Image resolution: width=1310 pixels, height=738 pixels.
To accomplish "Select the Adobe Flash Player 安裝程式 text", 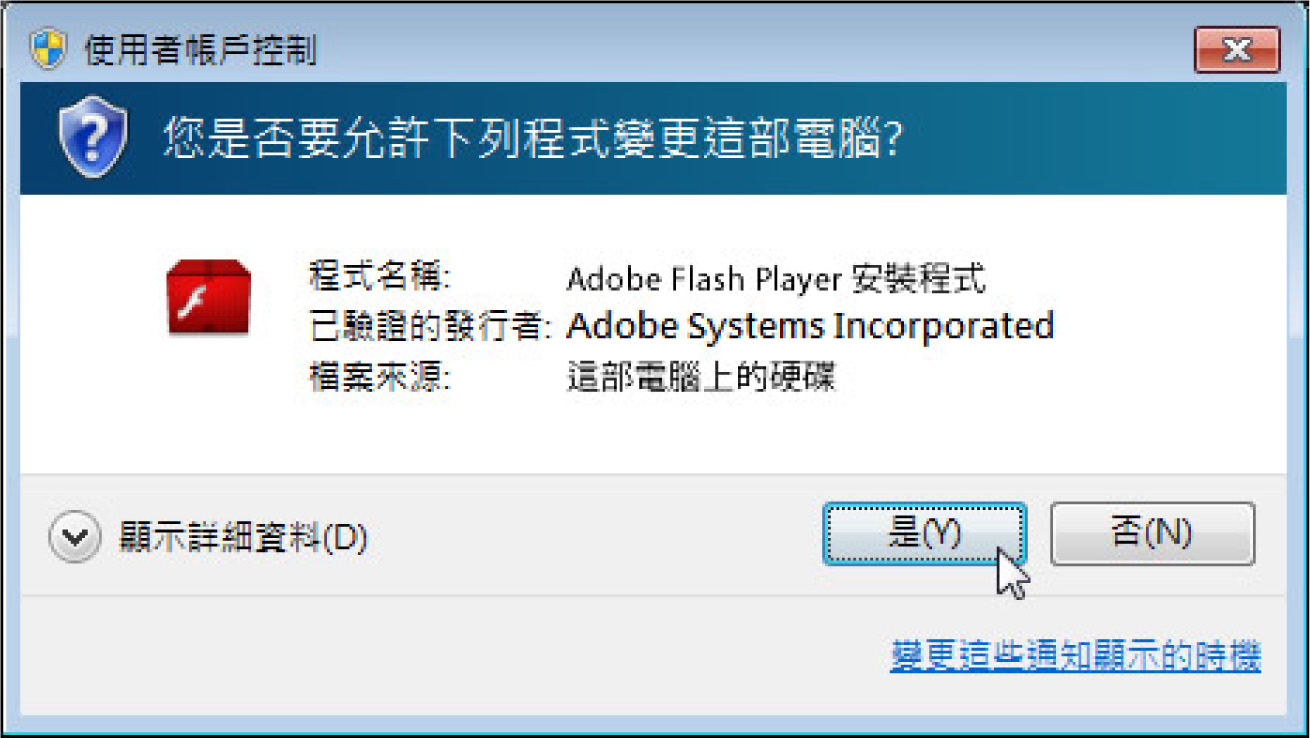I will pos(776,278).
